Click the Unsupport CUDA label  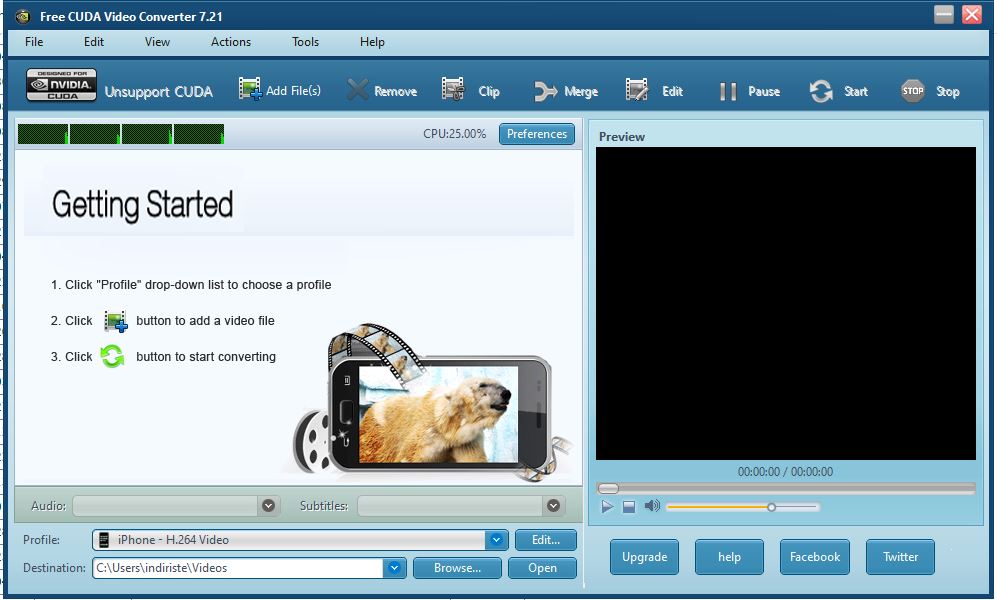pyautogui.click(x=158, y=92)
